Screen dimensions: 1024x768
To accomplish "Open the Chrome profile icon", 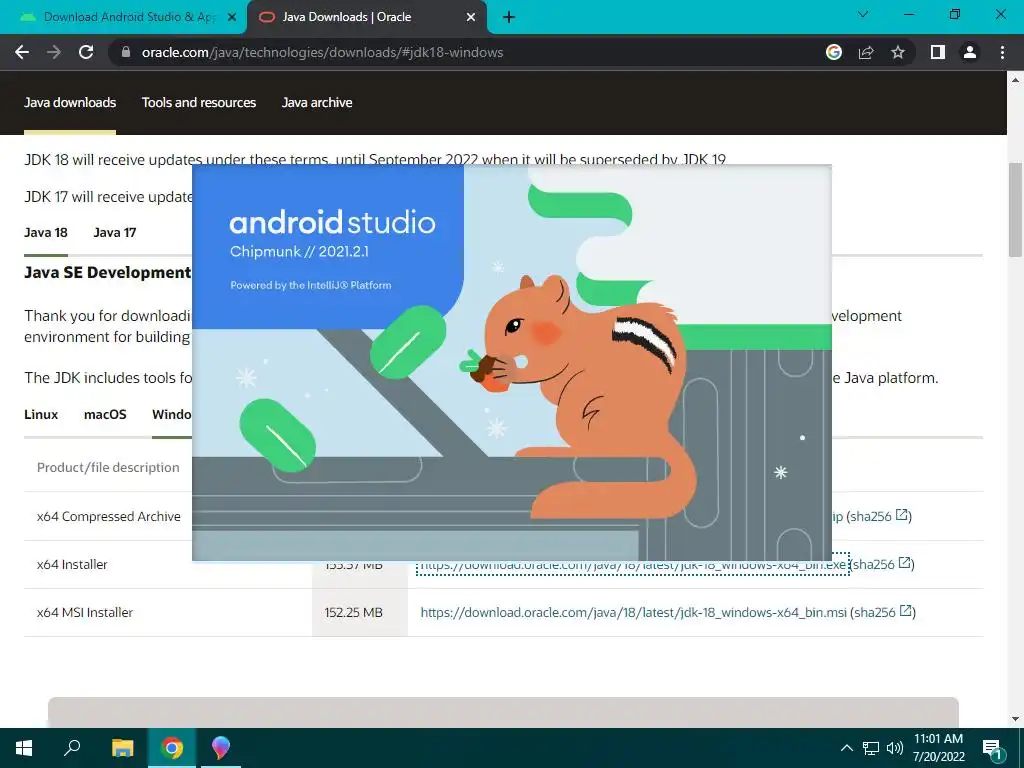I will click(x=970, y=52).
